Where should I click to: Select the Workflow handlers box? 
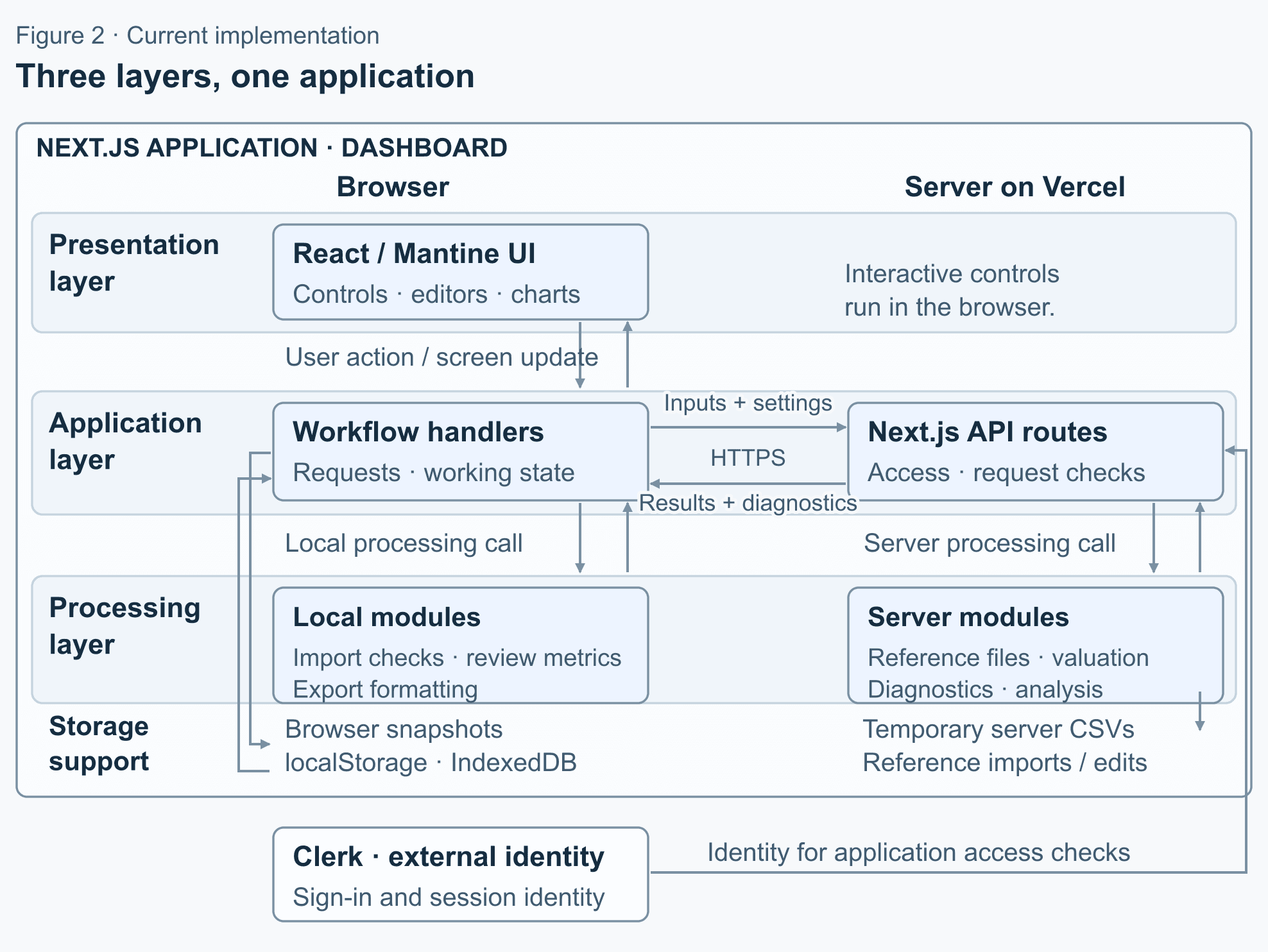[x=460, y=452]
